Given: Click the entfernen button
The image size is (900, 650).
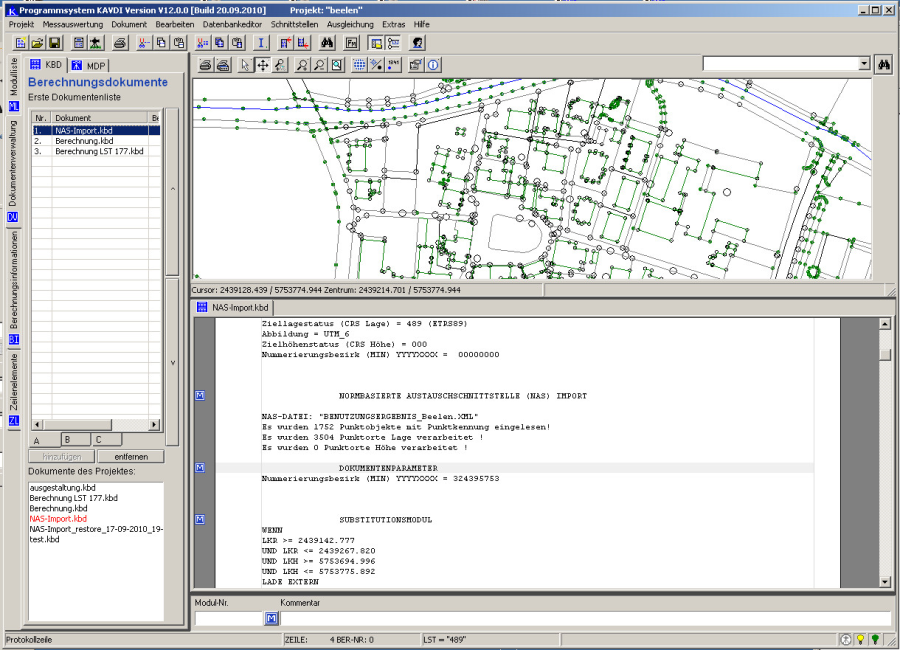Looking at the screenshot, I should [x=130, y=456].
